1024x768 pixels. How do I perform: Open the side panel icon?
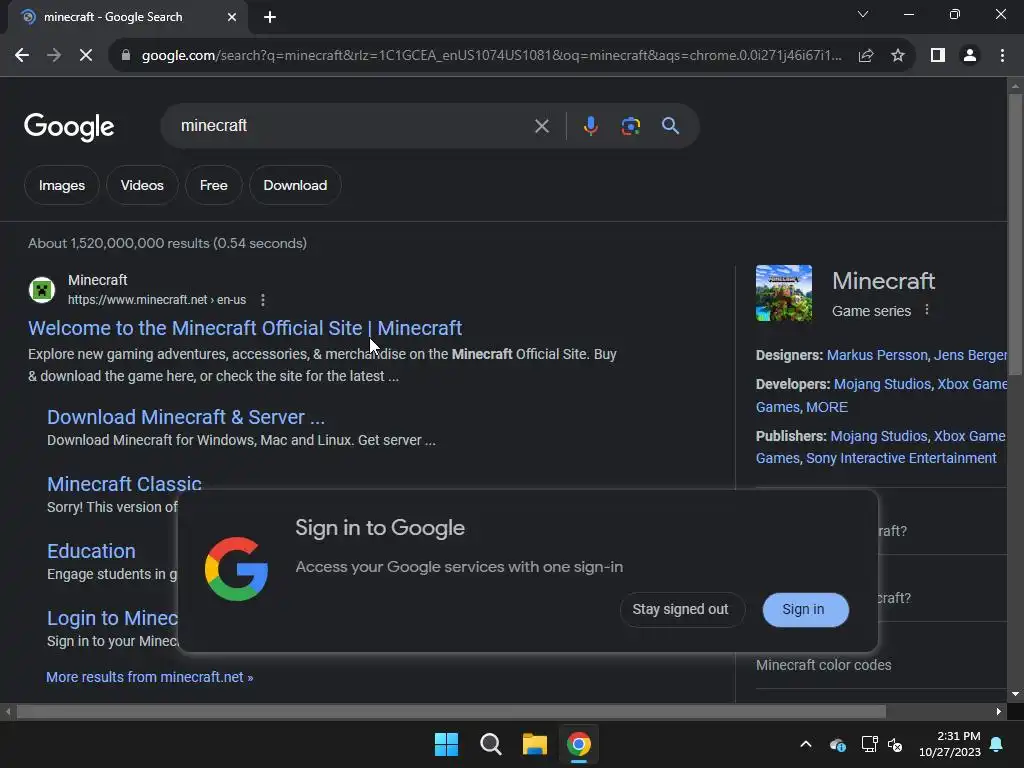point(938,56)
